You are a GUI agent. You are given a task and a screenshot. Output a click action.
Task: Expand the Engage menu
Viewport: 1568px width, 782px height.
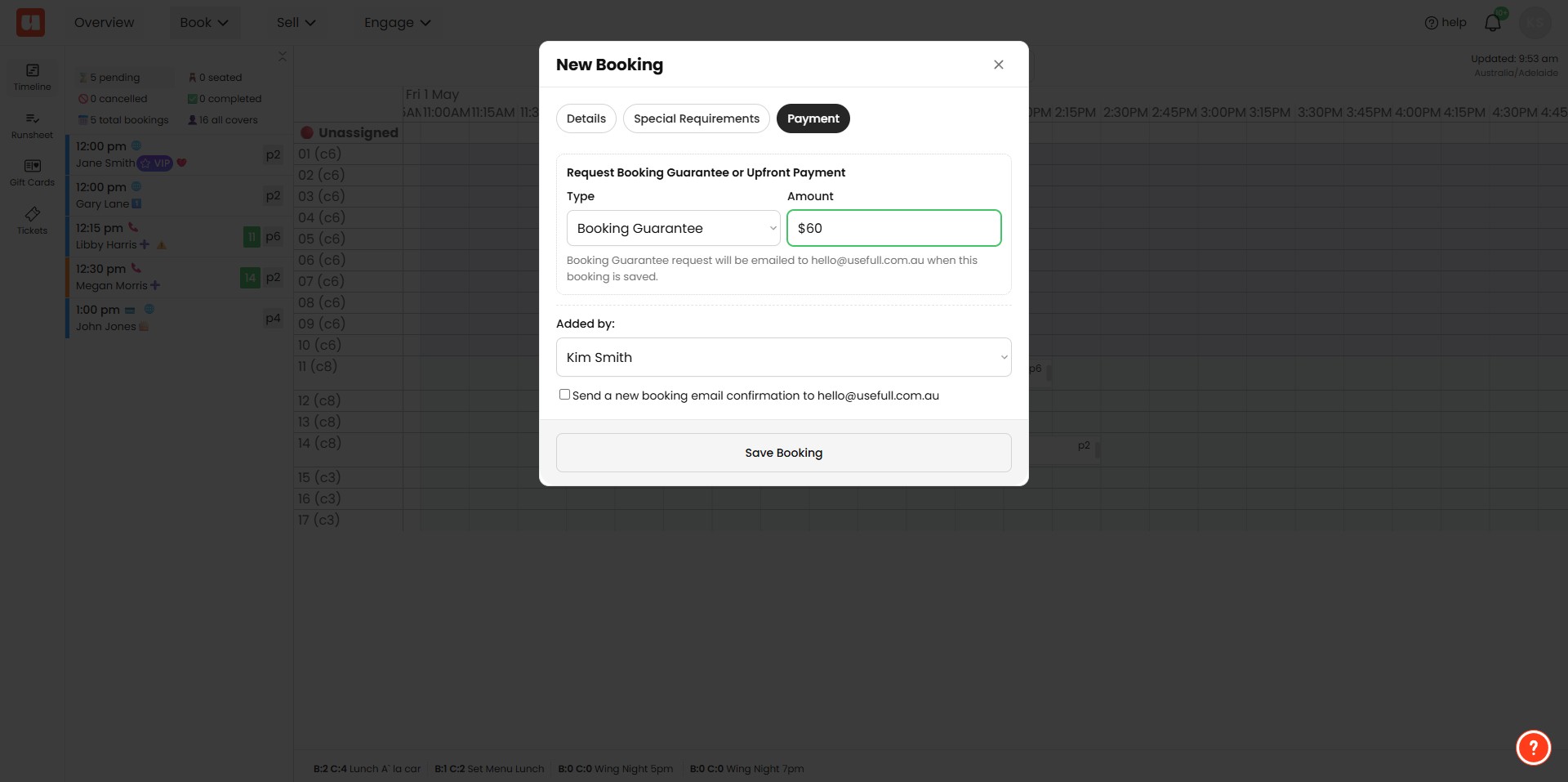click(x=397, y=22)
